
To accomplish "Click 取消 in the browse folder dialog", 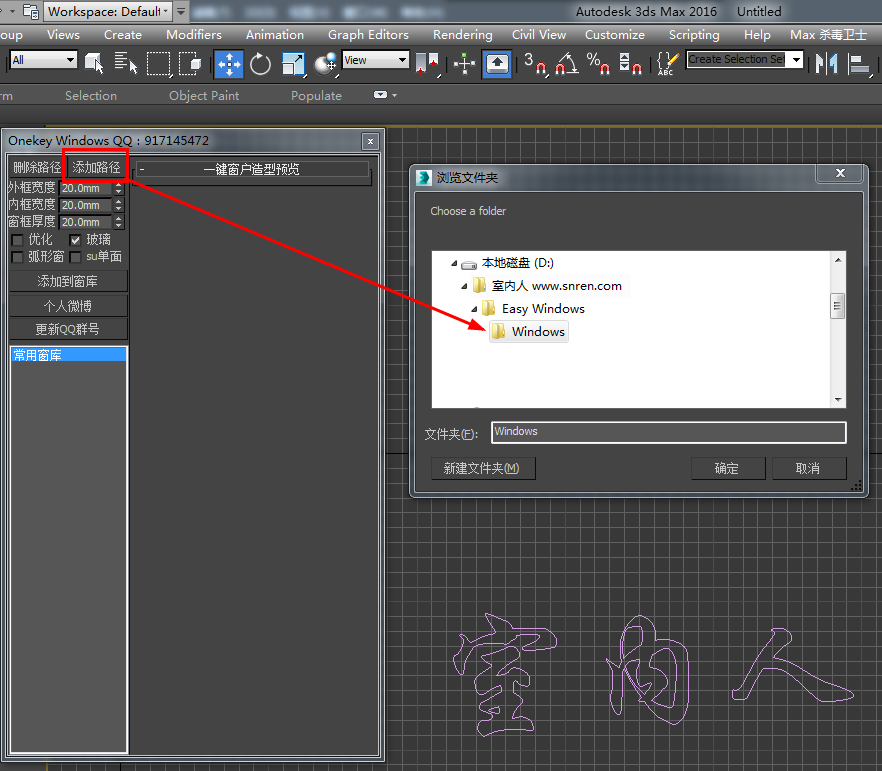I will (808, 468).
